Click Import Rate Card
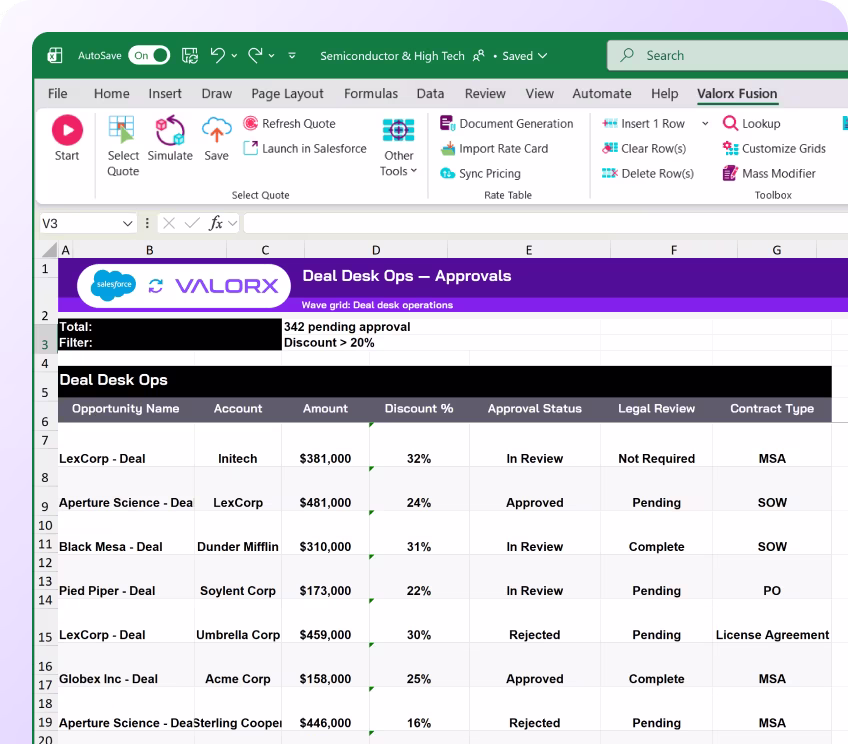Viewport: 848px width, 744px height. pyautogui.click(x=494, y=148)
